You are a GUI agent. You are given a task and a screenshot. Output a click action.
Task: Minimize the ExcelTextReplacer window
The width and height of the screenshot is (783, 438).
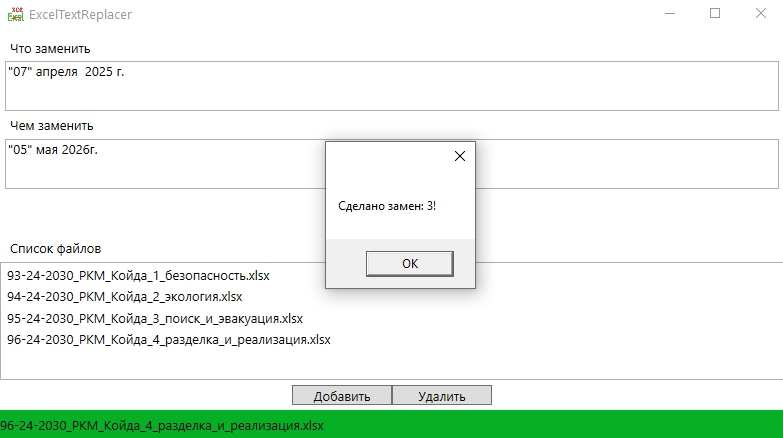click(x=670, y=13)
